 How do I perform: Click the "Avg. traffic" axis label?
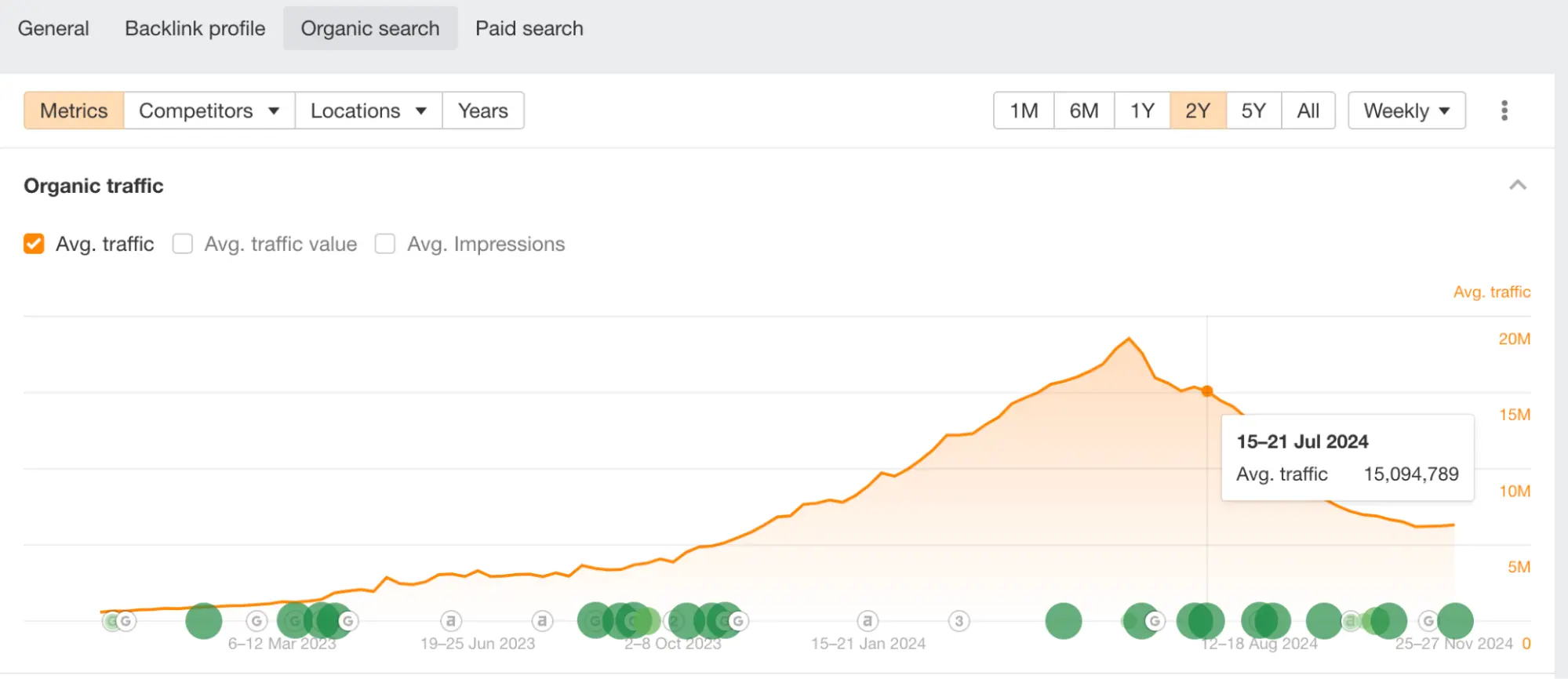[1491, 292]
